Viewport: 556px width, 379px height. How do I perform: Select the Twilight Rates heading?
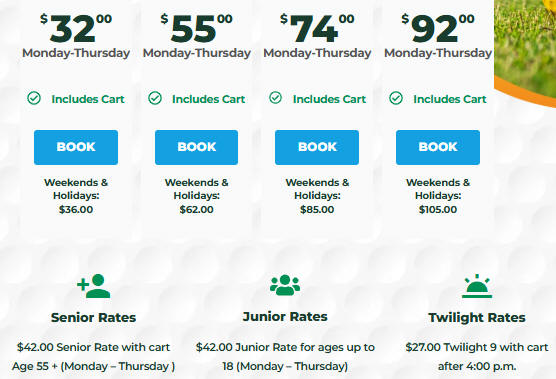pos(477,318)
